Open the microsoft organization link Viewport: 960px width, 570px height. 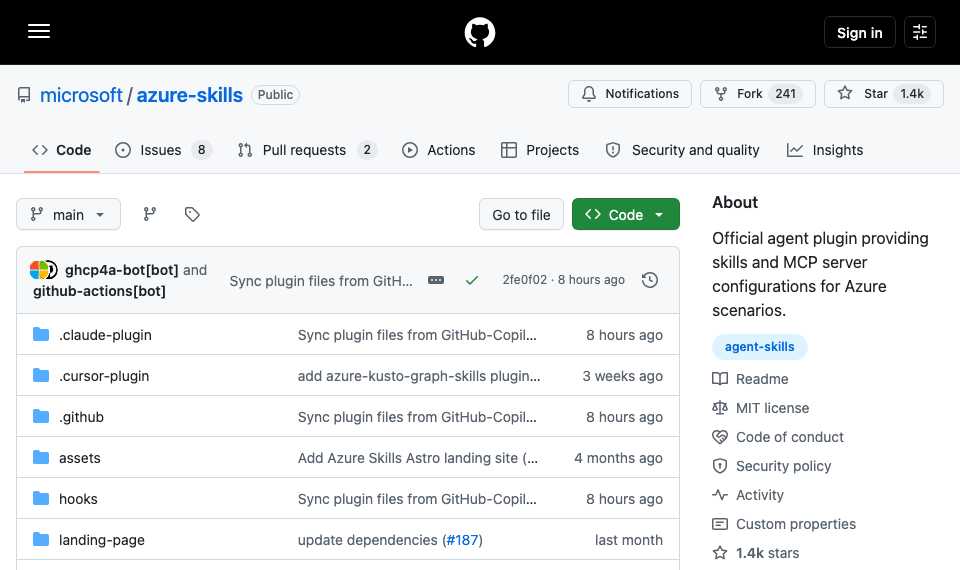point(81,95)
